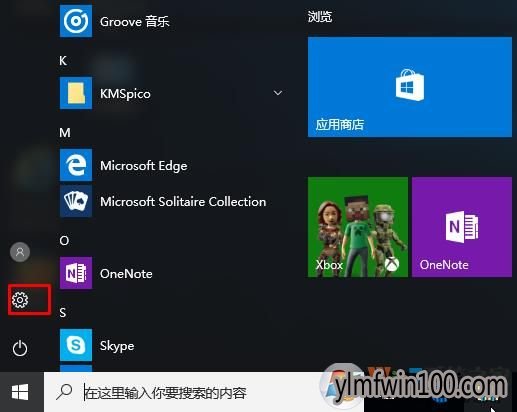Open the user account avatar icon
This screenshot has height=412, width=517.
pos(20,252)
